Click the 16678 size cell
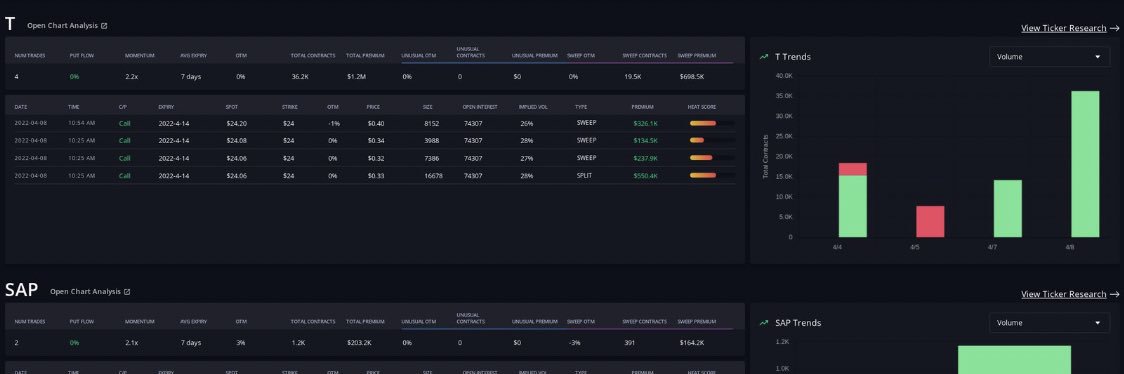Screen dimensions: 1124x374 tap(433, 176)
